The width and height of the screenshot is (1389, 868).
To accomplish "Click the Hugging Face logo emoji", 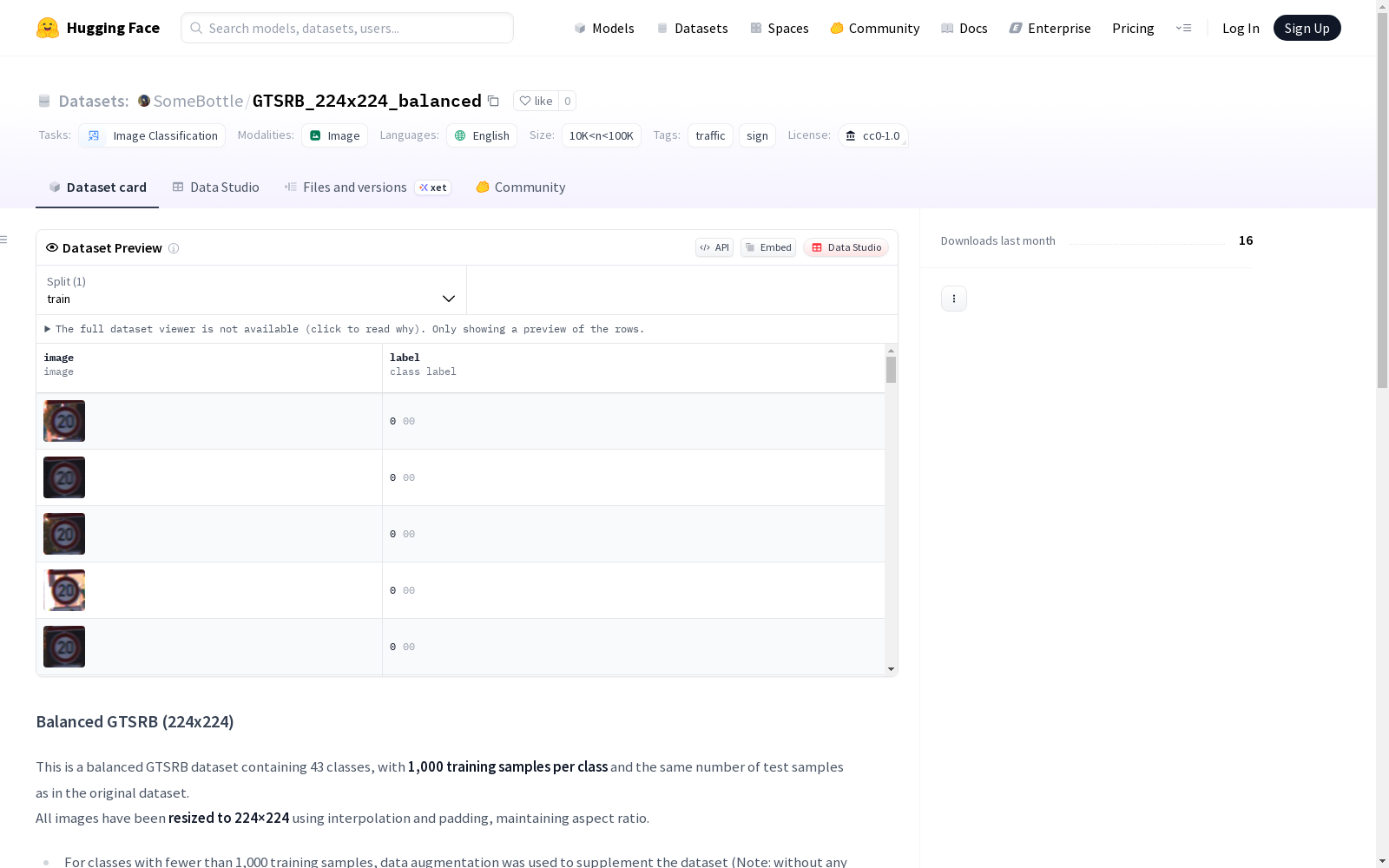I will point(48,28).
